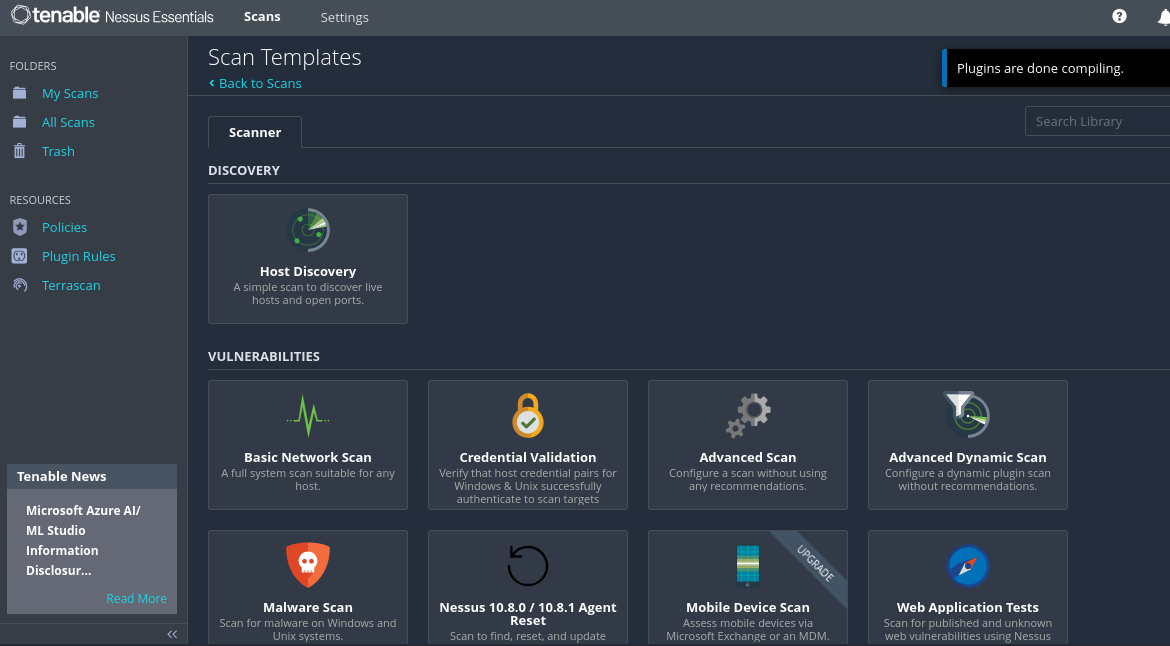Open My Scans folder link
This screenshot has width=1170, height=646.
tap(70, 93)
